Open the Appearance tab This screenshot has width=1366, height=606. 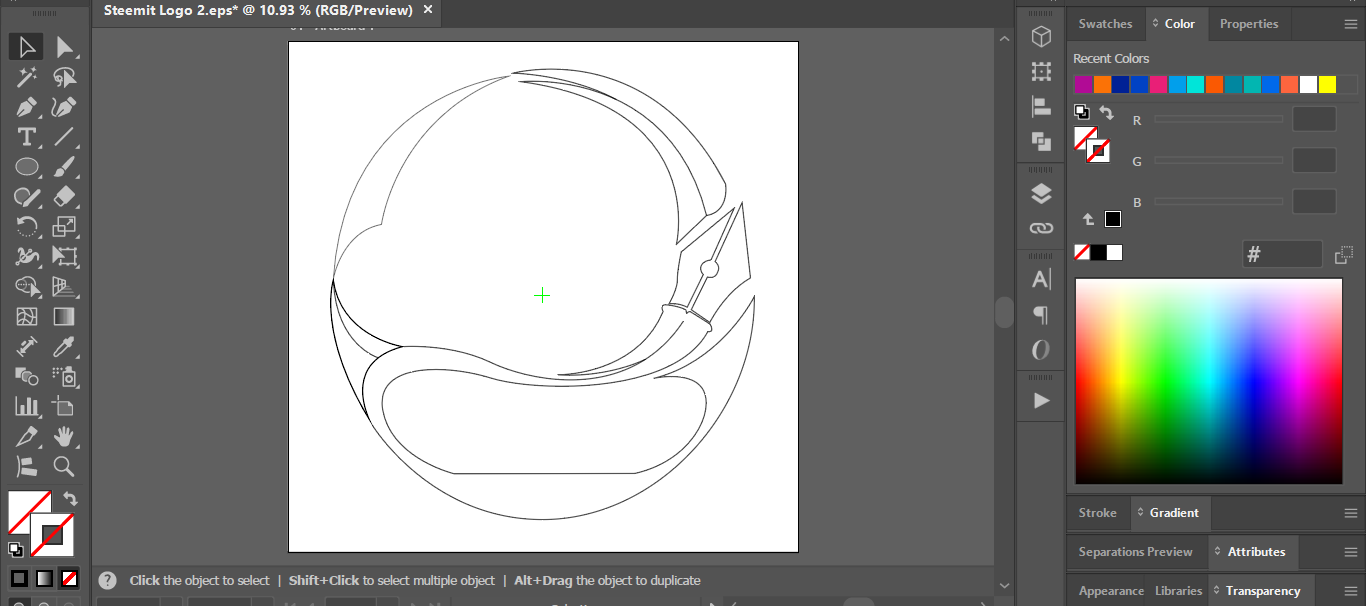[1111, 591]
